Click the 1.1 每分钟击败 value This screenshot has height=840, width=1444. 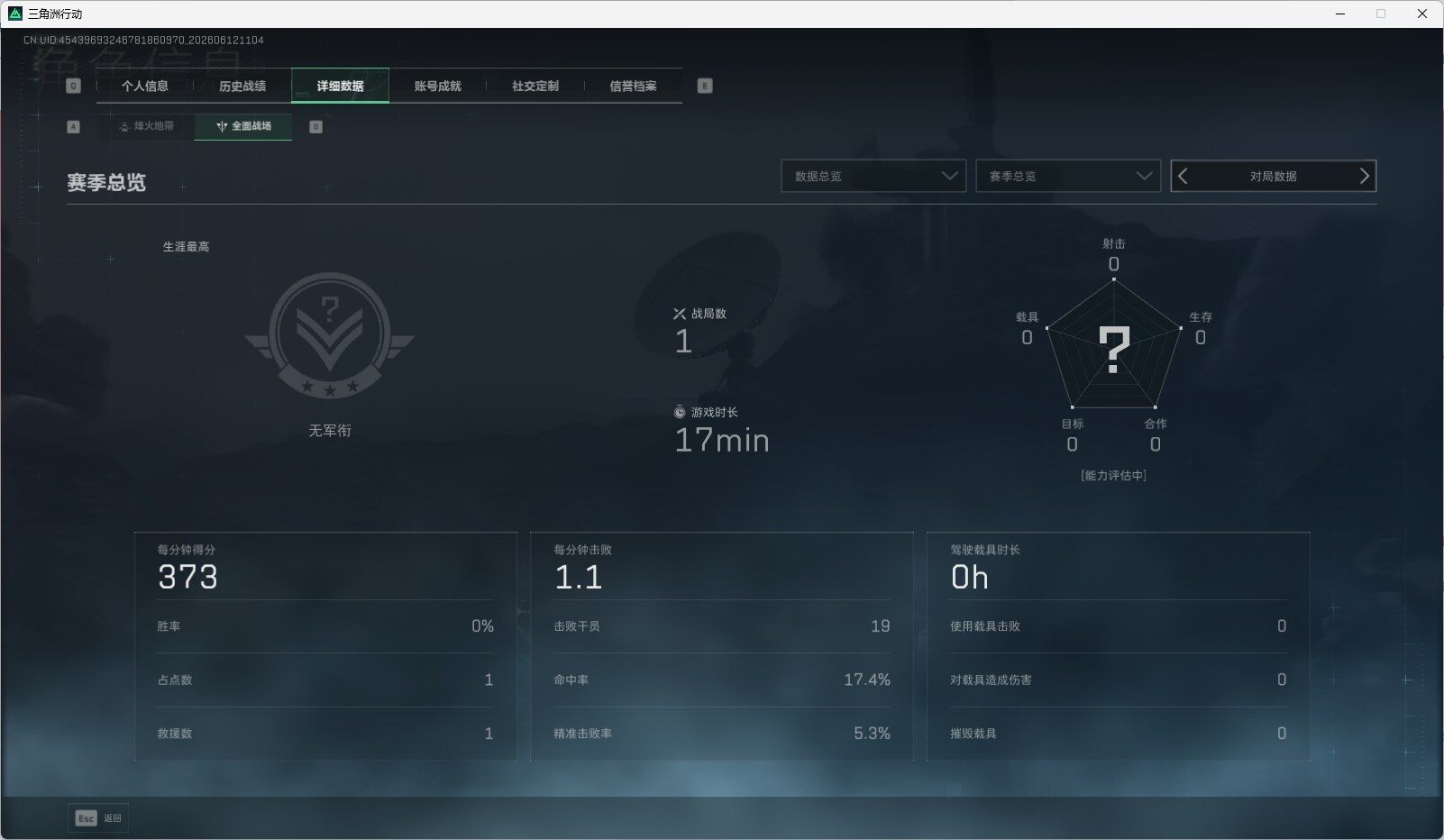578,577
